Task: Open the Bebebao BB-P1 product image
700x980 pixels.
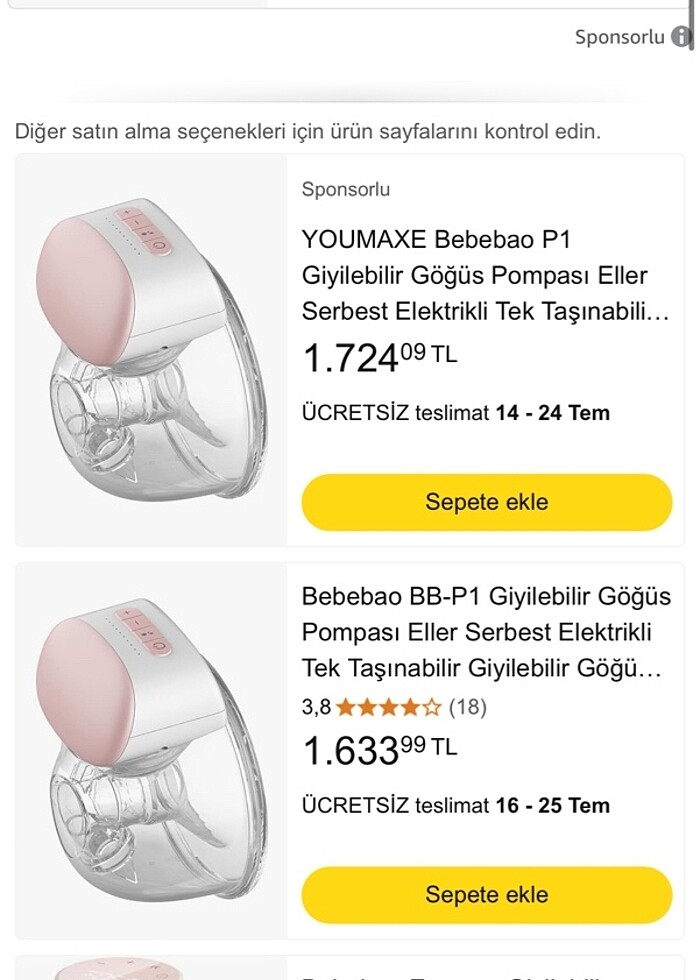Action: click(151, 743)
